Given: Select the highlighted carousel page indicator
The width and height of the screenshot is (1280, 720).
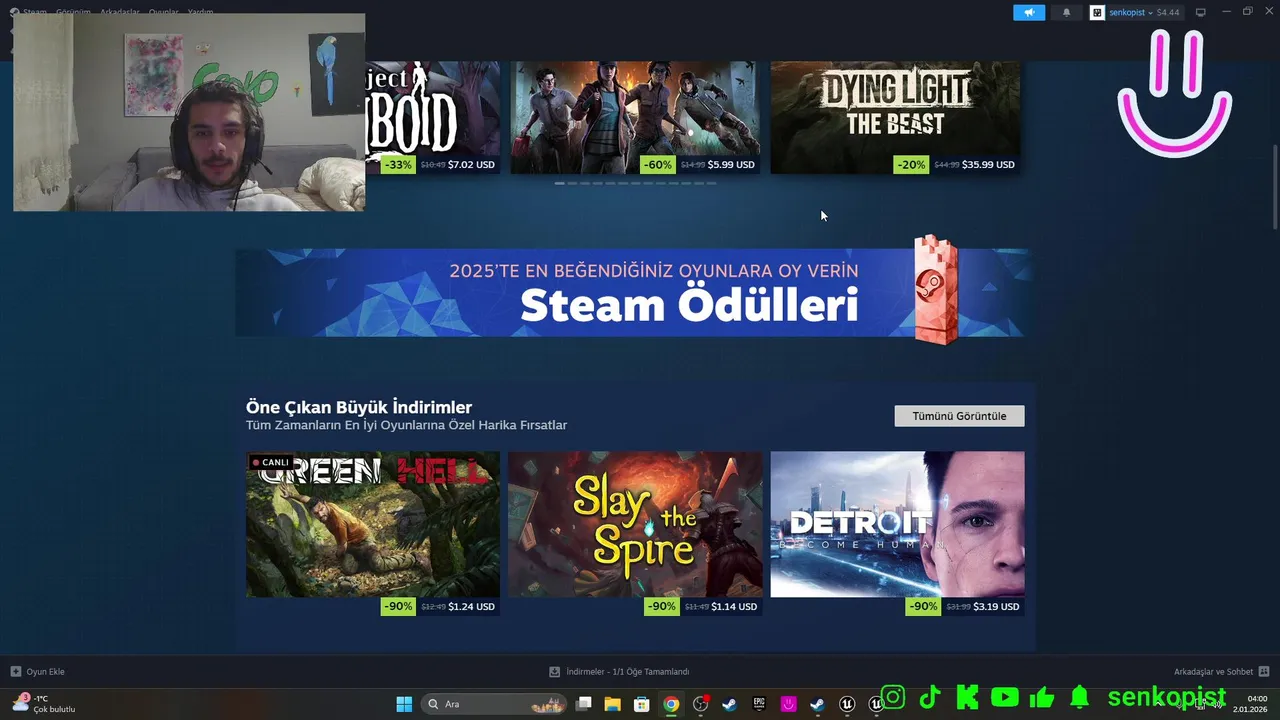Looking at the screenshot, I should [559, 183].
